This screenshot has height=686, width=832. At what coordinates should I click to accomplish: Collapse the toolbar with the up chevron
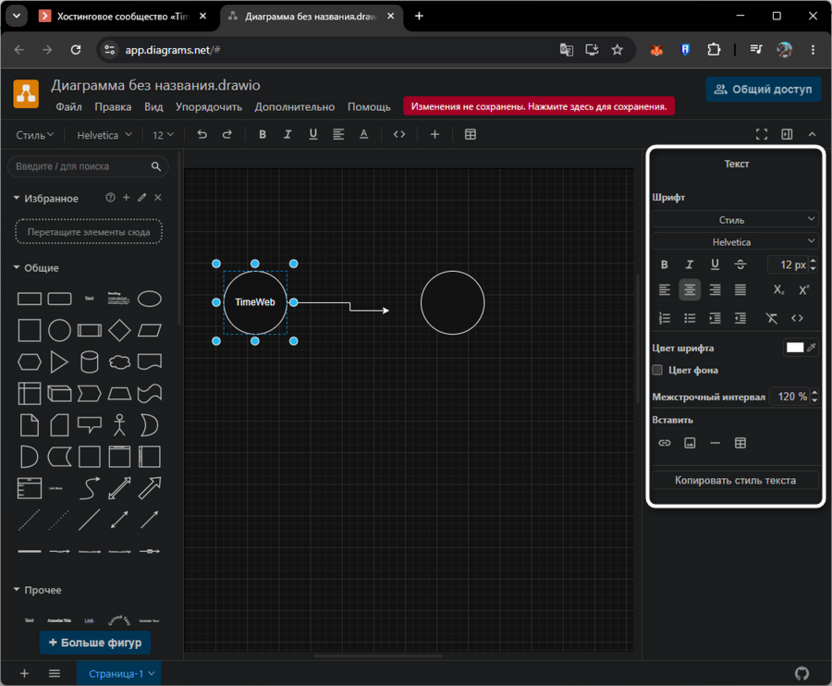pyautogui.click(x=812, y=135)
